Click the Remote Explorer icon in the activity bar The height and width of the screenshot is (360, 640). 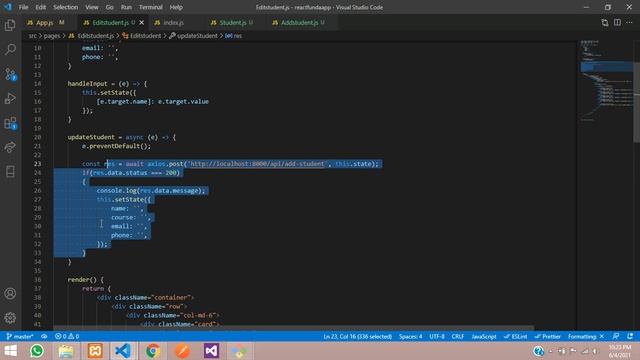point(10,147)
